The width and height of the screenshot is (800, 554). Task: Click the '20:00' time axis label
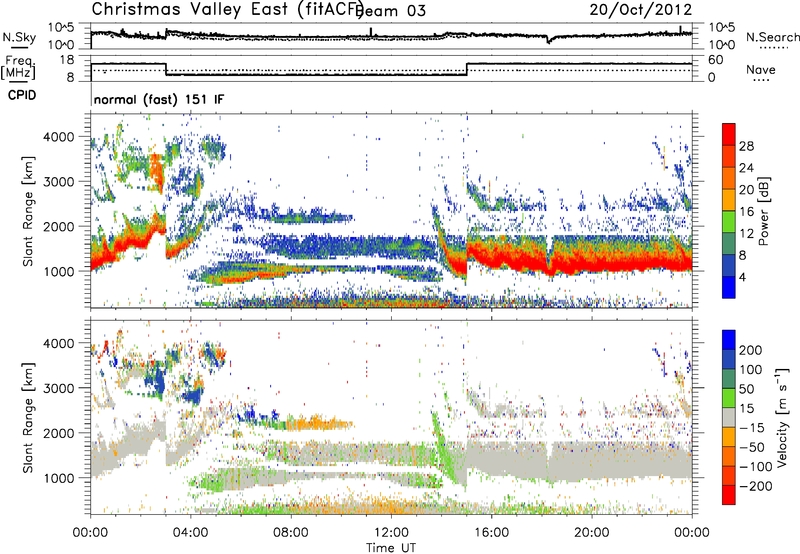[592, 533]
